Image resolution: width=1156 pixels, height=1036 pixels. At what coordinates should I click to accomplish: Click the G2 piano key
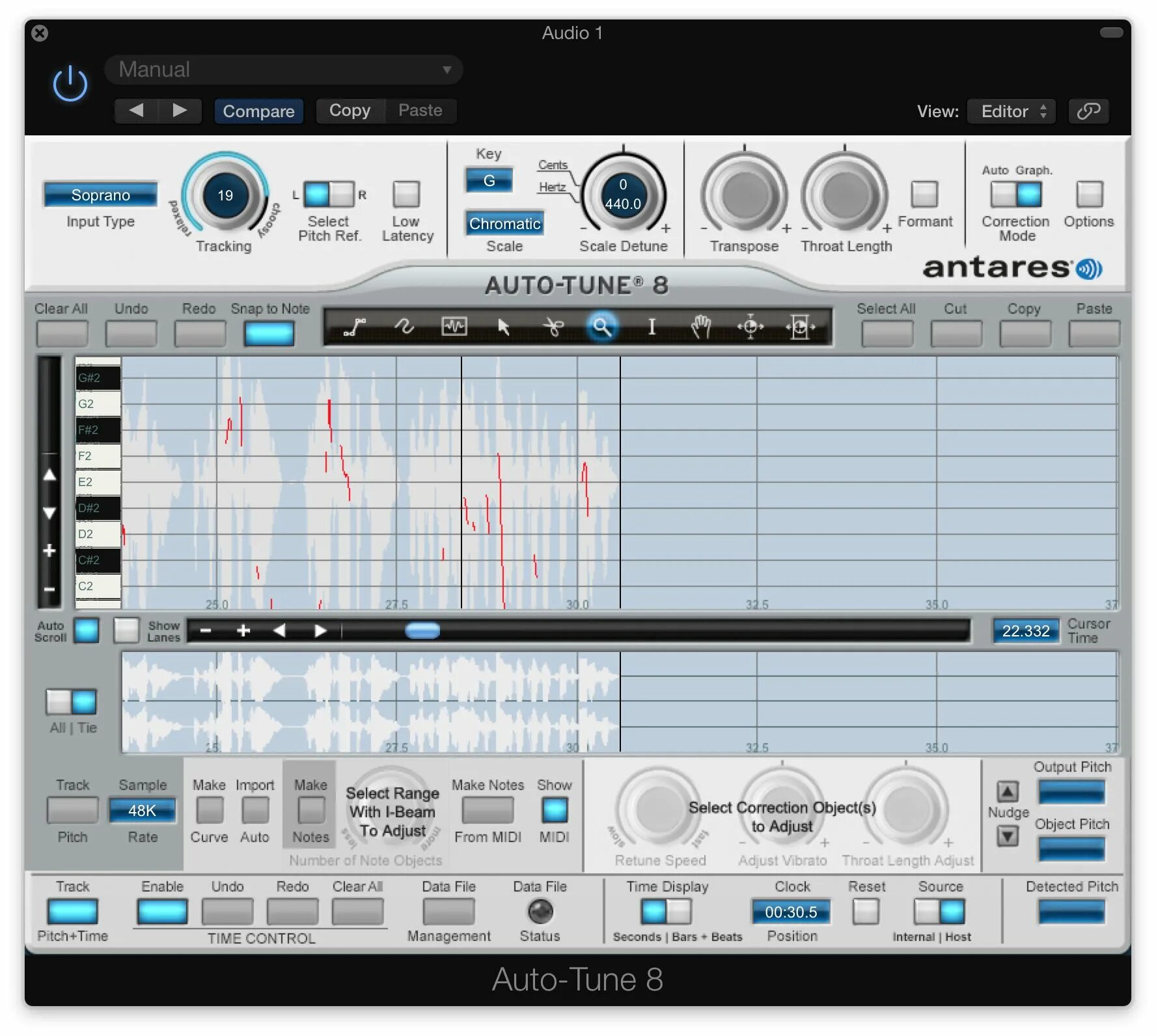(98, 404)
